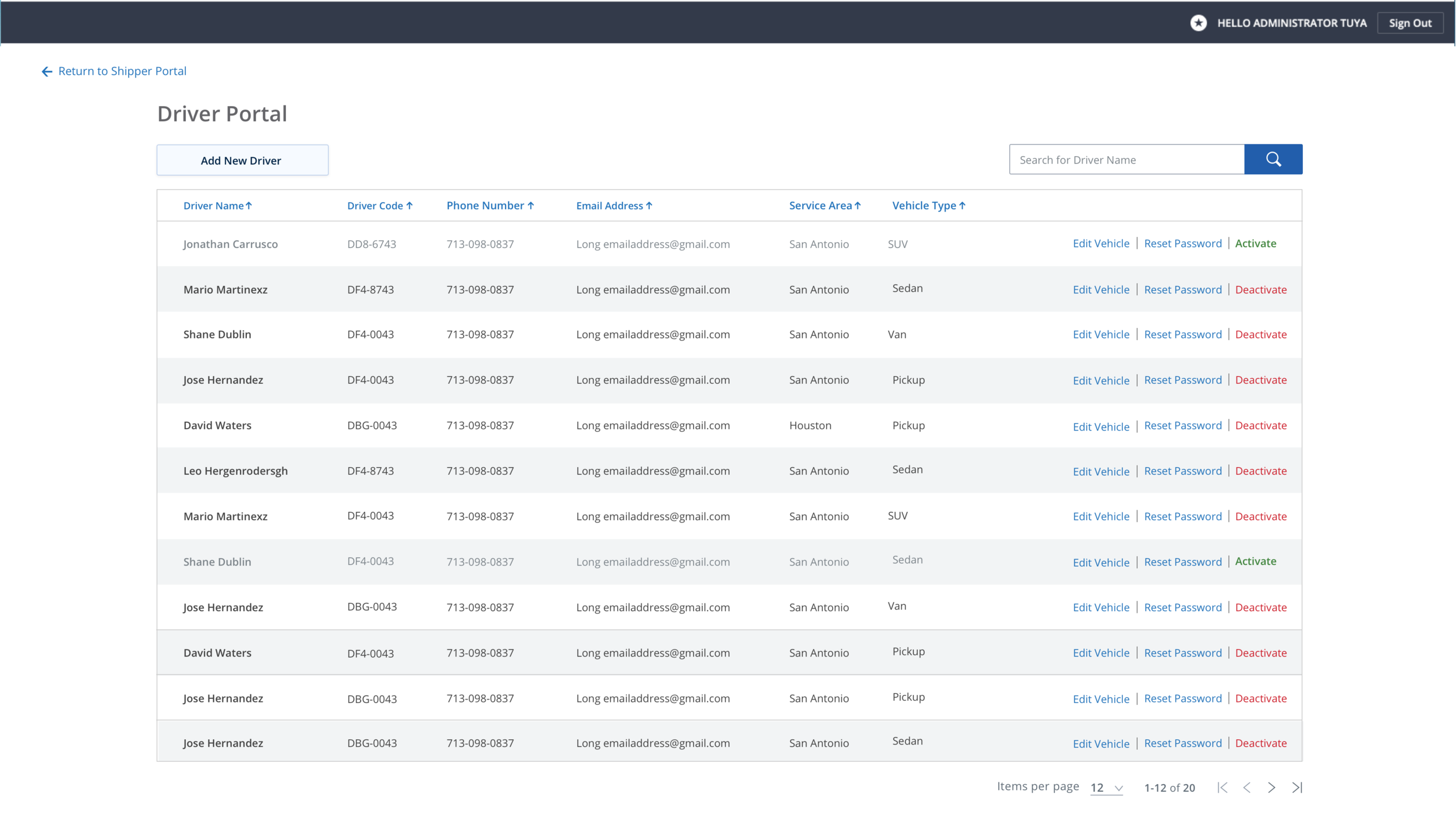
Task: Click sort arrow beside Email Address header
Action: click(649, 206)
